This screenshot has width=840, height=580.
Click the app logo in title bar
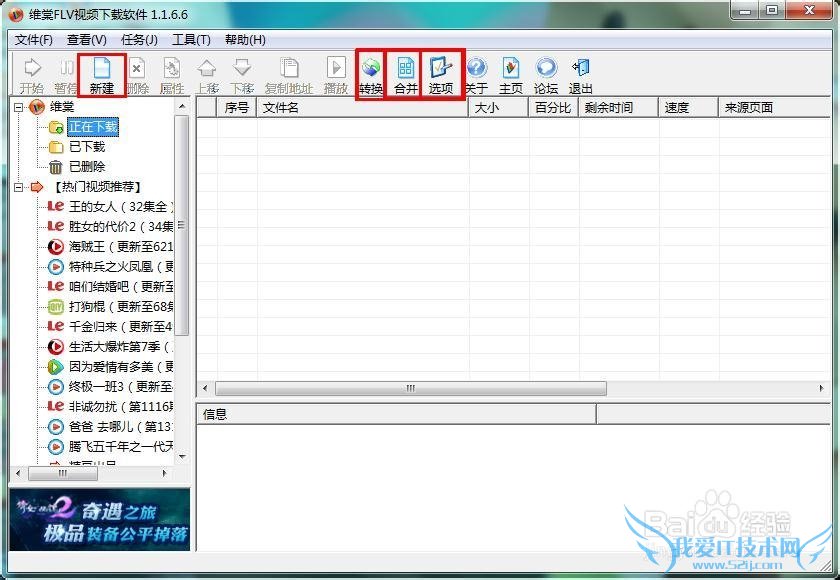tap(17, 14)
